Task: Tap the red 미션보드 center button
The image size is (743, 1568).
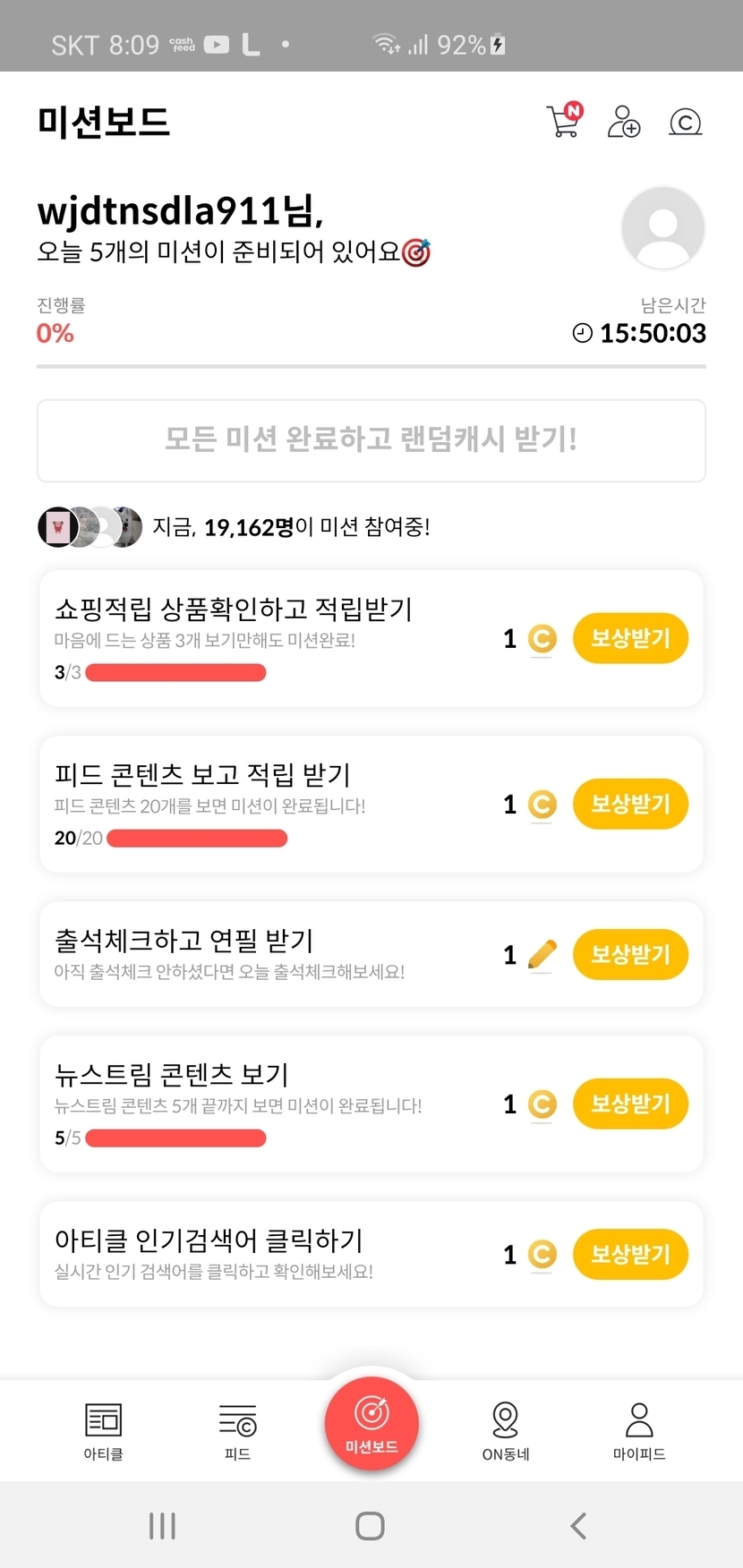Action: (x=371, y=1423)
